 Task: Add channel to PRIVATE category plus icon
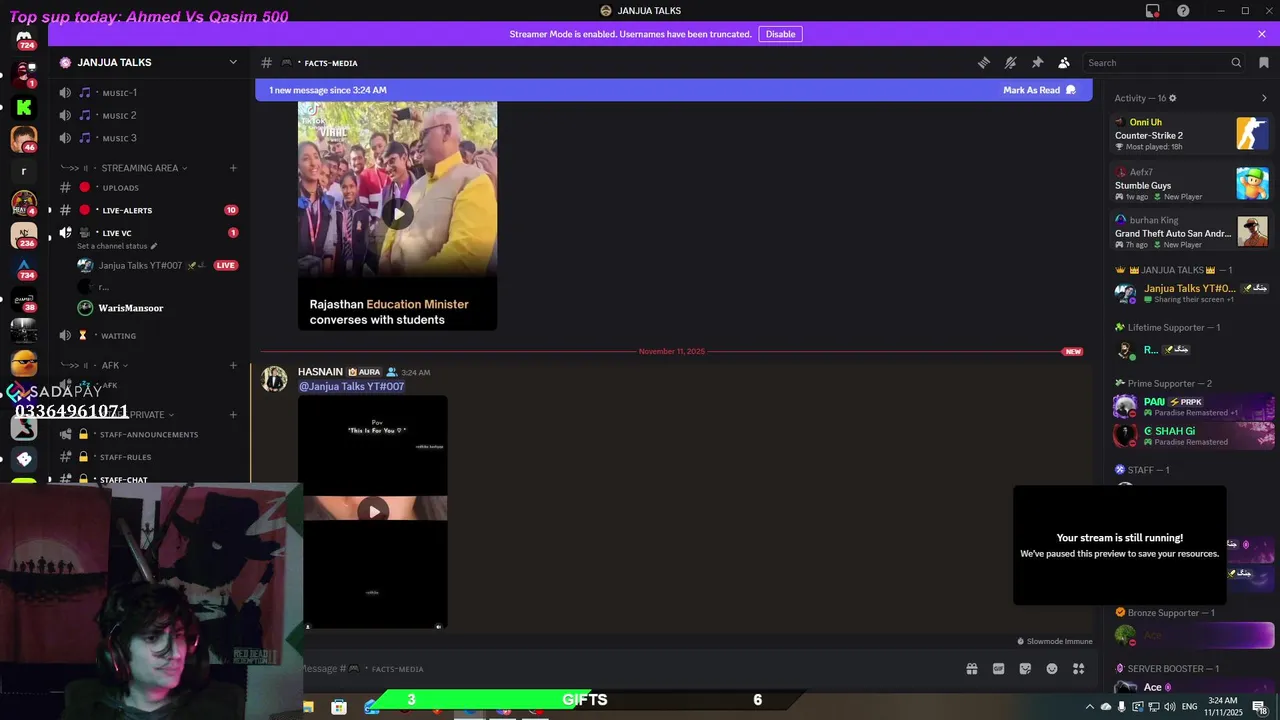coord(233,414)
